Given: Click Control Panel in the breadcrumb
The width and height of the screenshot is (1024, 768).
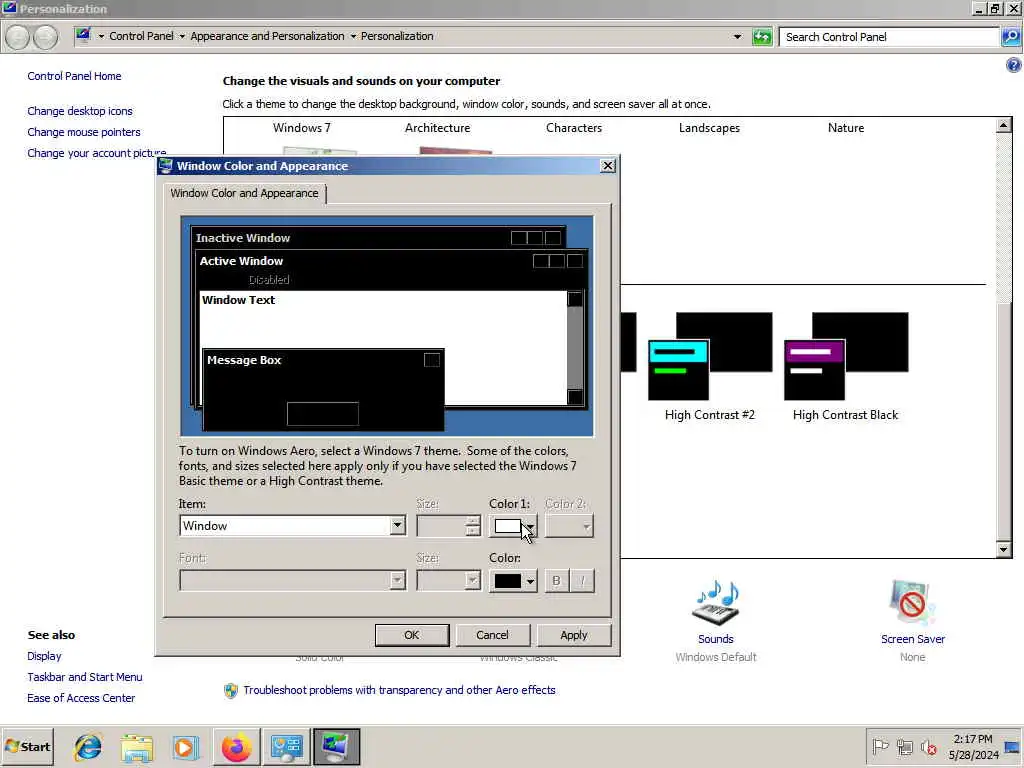Looking at the screenshot, I should [x=141, y=36].
